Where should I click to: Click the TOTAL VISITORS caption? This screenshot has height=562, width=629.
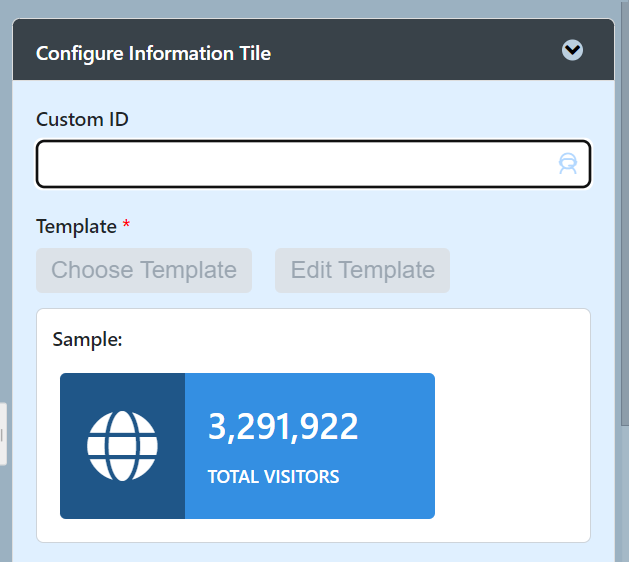(x=273, y=477)
